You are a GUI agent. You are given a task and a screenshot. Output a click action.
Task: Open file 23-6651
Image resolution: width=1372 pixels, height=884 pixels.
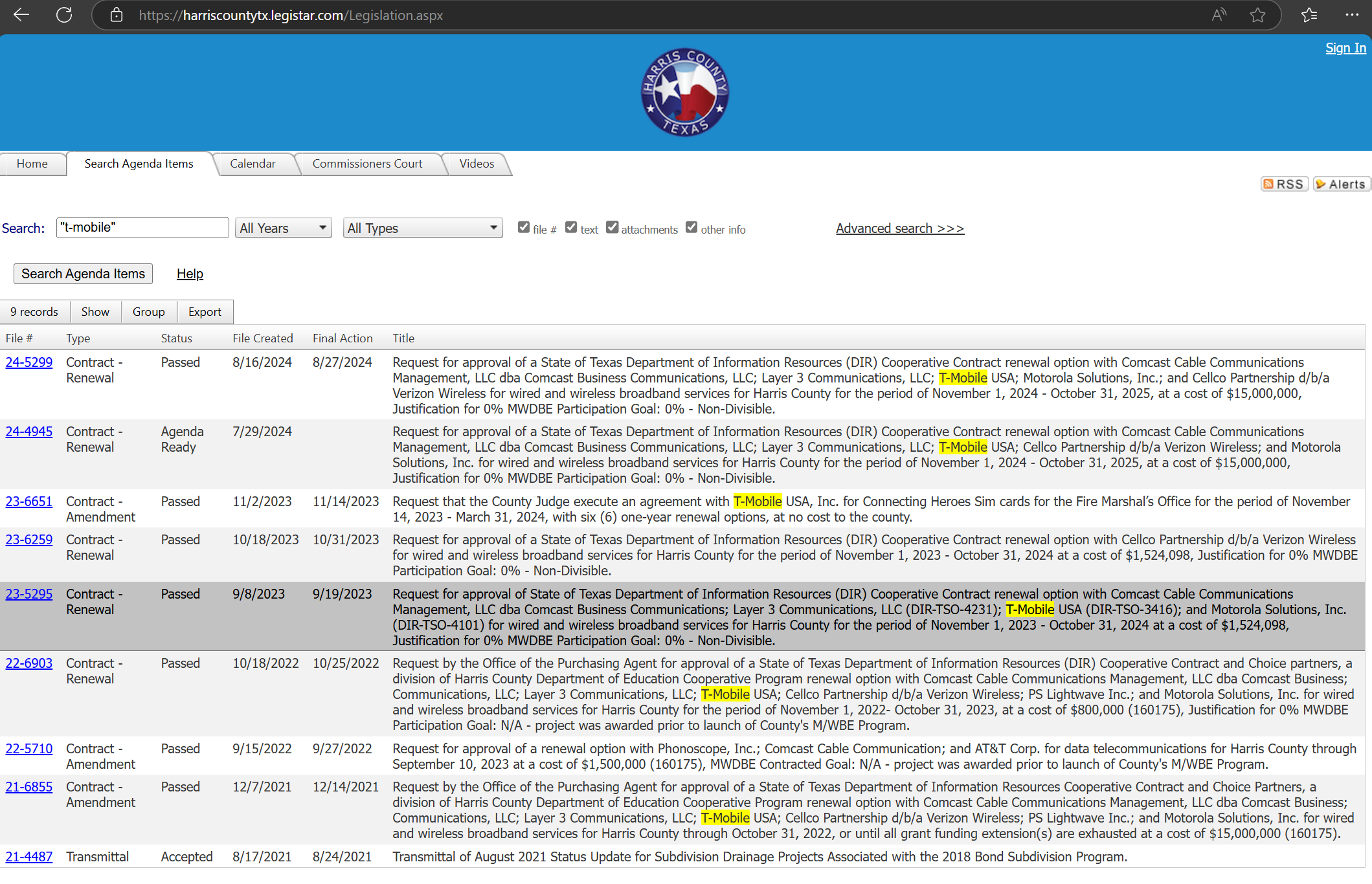29,502
